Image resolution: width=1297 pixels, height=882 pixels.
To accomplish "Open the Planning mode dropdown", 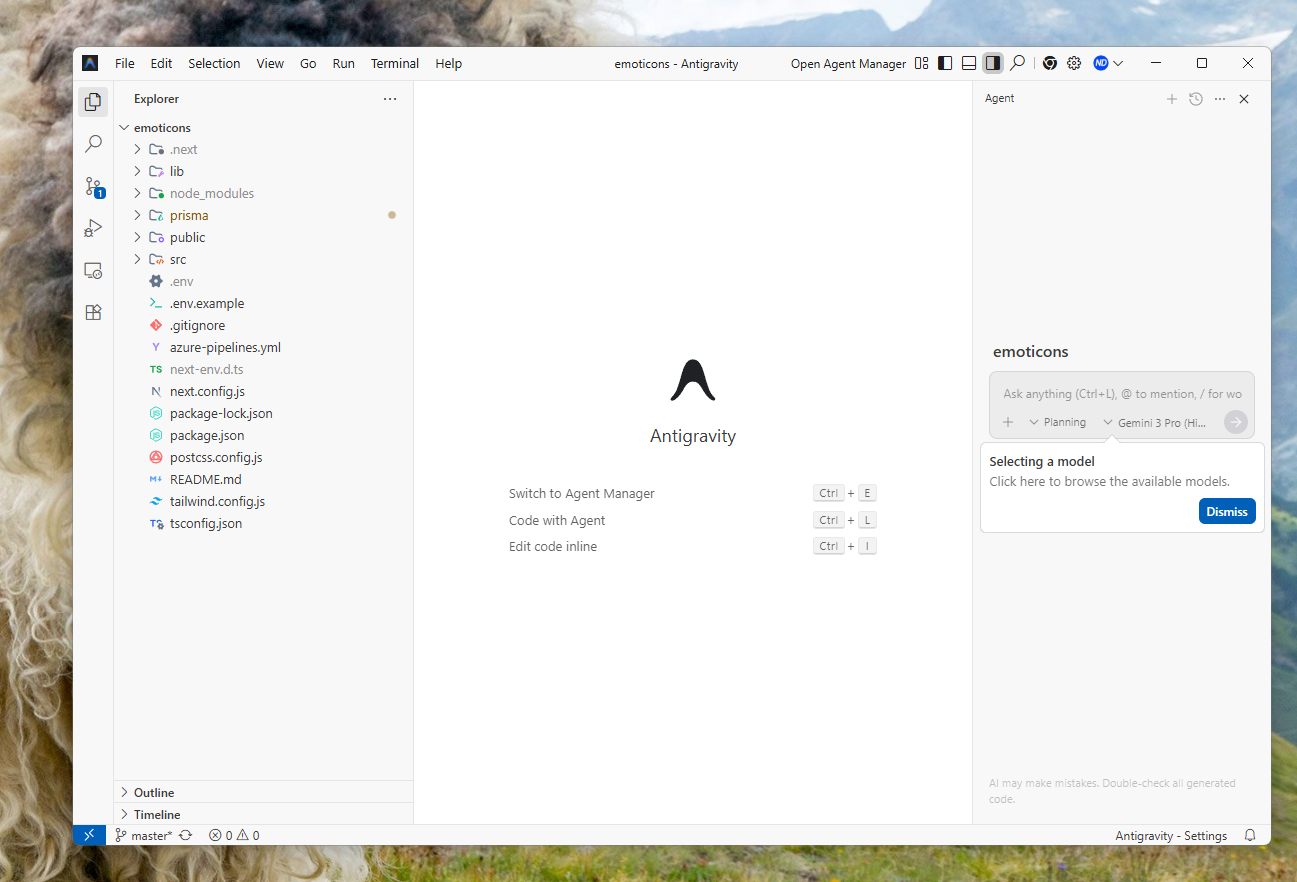I will click(1057, 422).
